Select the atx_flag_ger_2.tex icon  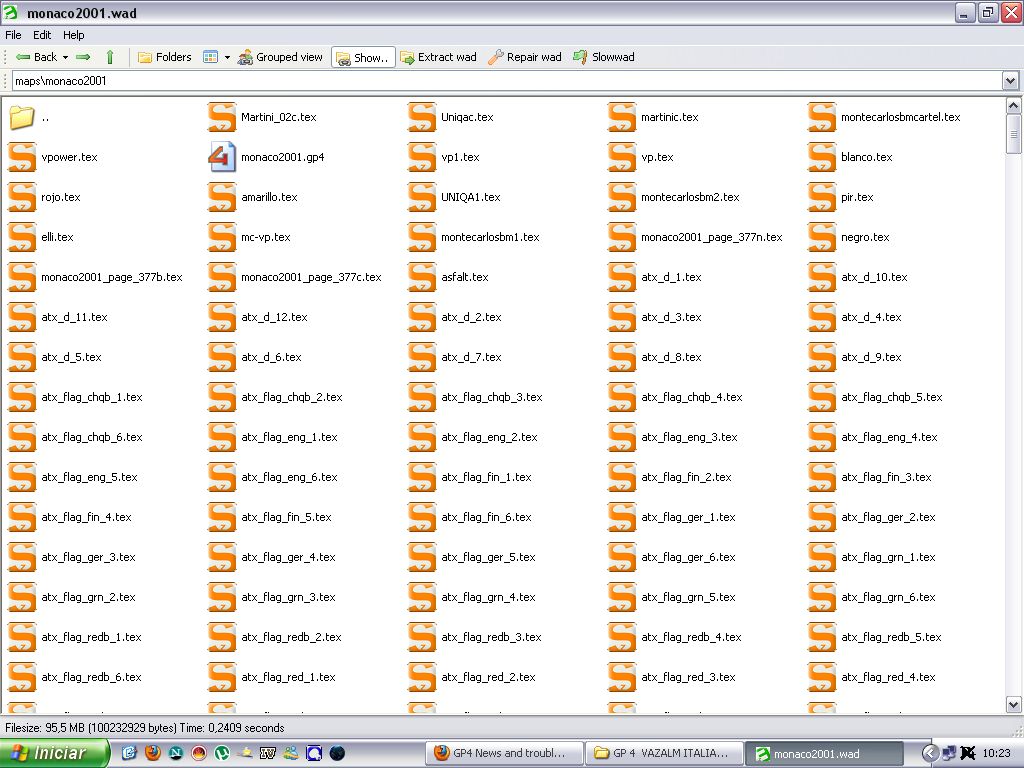[x=821, y=517]
